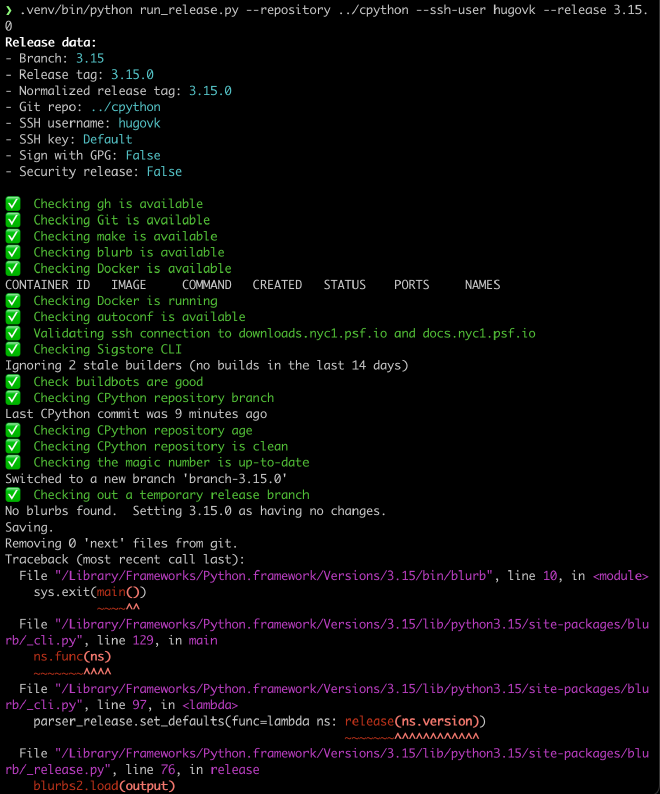Click the 'CONTAINER ID' column header
660x794 pixels.
pos(48,285)
